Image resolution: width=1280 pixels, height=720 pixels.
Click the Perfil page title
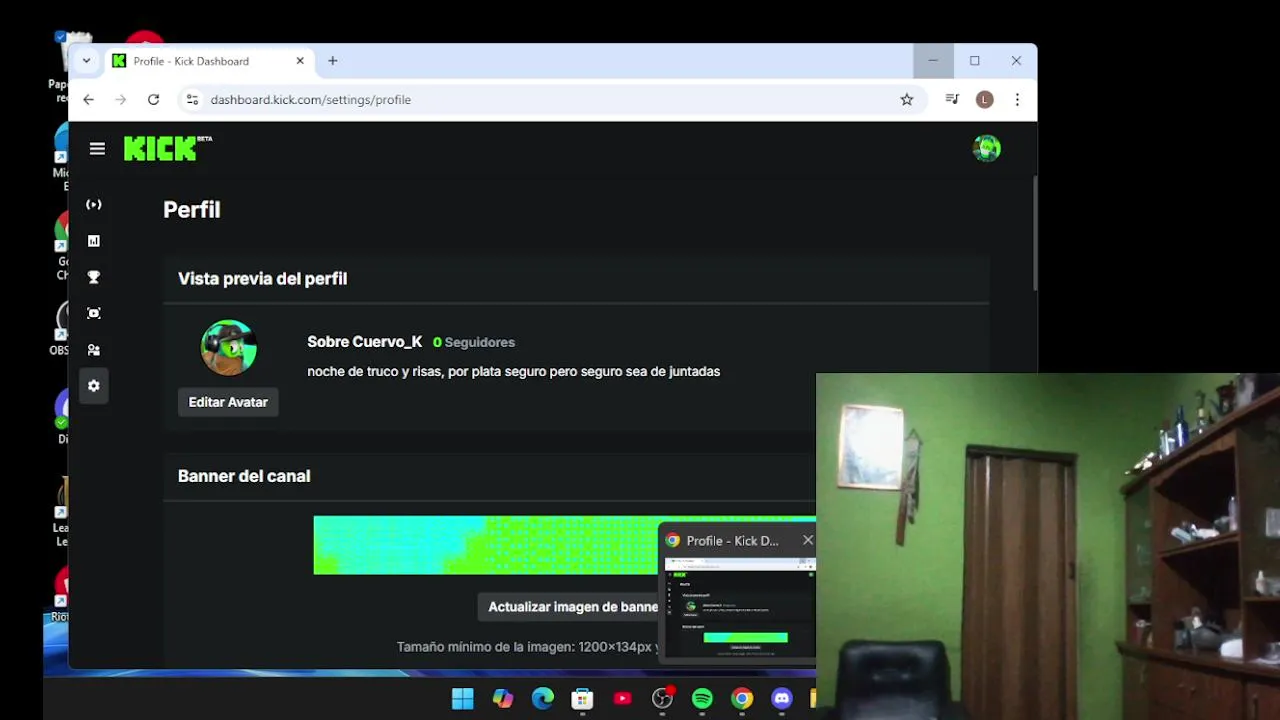click(192, 210)
